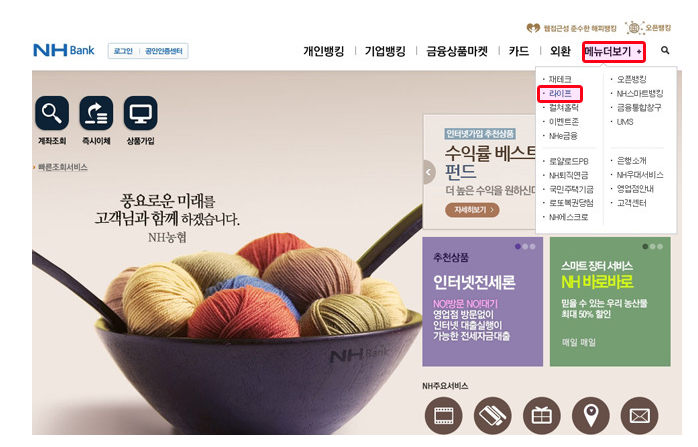The height and width of the screenshot is (447, 698).
Task: Click the 로그인 button
Action: tap(123, 51)
